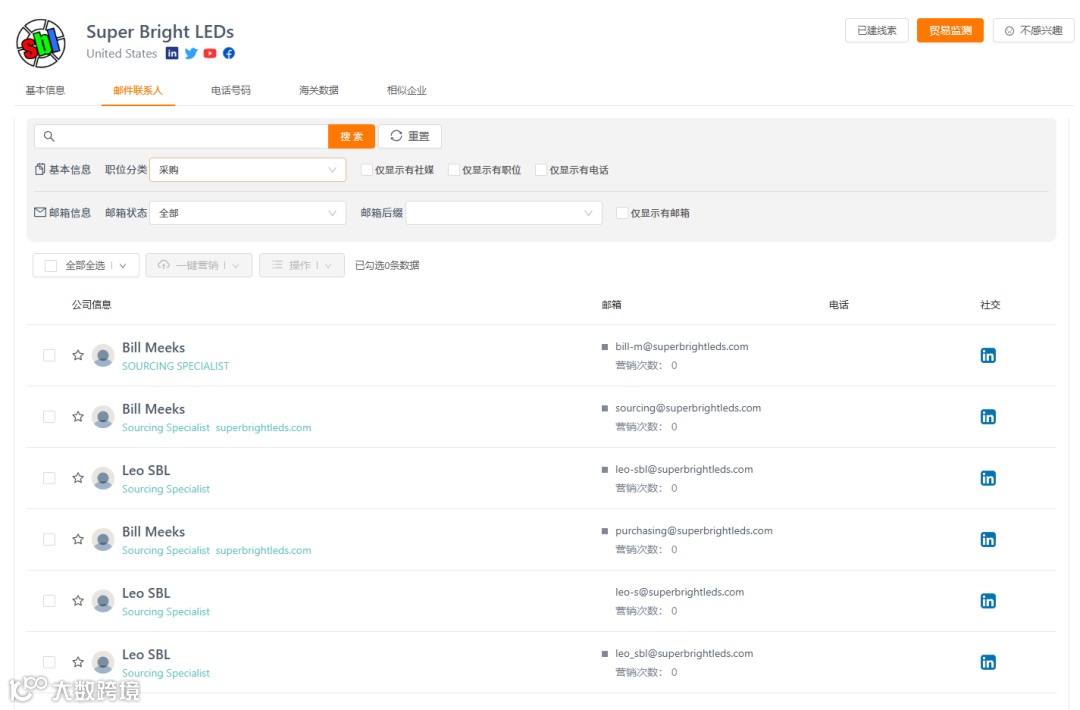
Task: Star the bill-m@superbrightleds.com contact
Action: pyautogui.click(x=78, y=355)
